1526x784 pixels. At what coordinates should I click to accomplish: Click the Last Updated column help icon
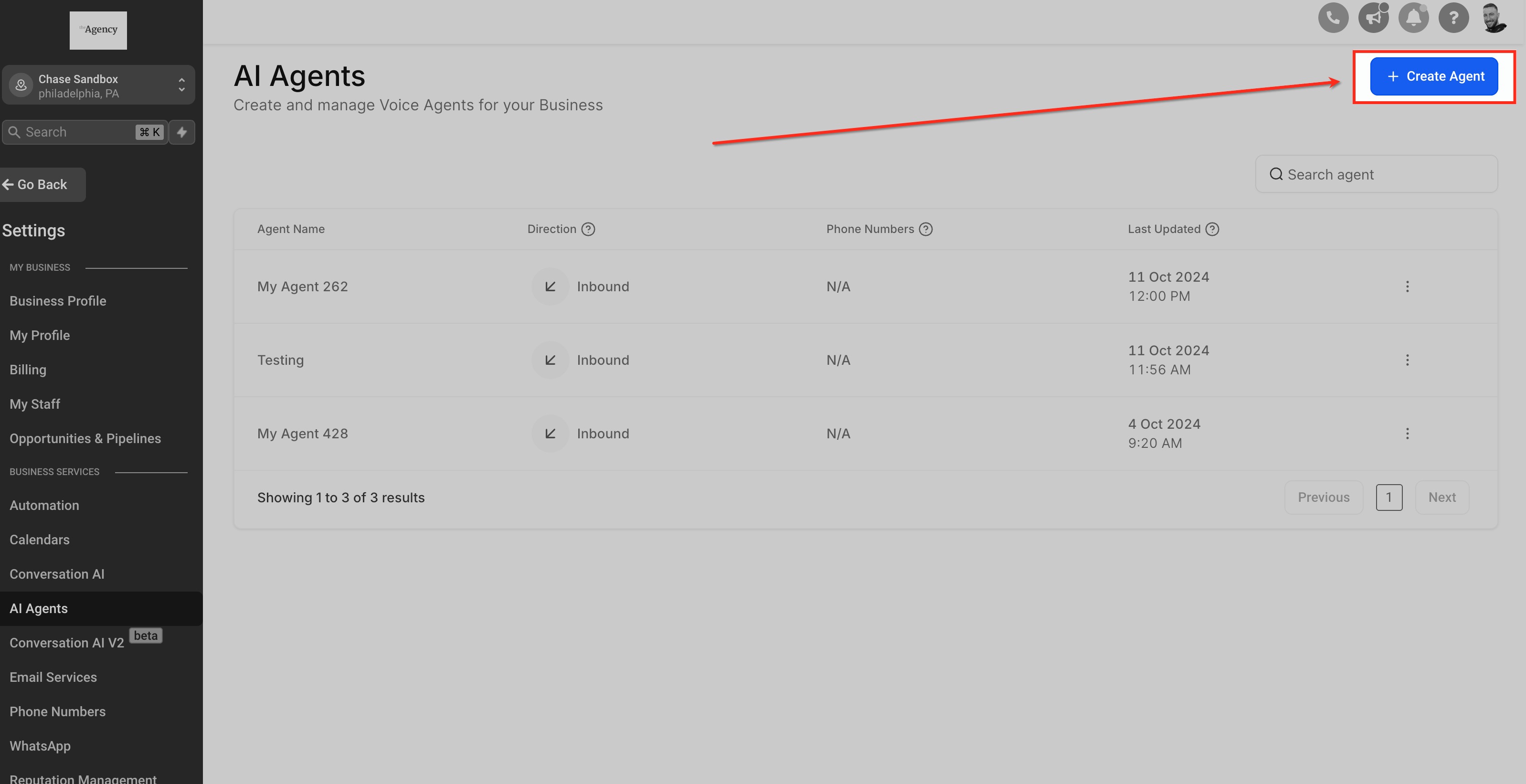(1212, 229)
